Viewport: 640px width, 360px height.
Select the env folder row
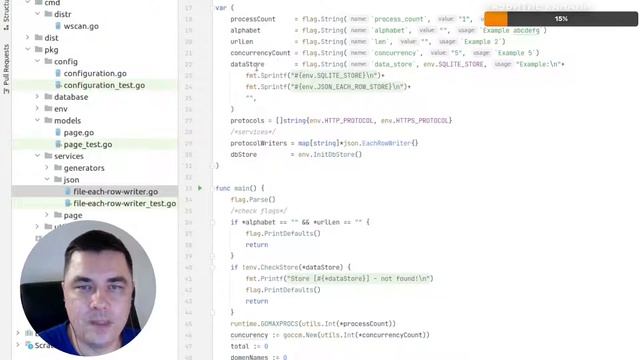95,109
